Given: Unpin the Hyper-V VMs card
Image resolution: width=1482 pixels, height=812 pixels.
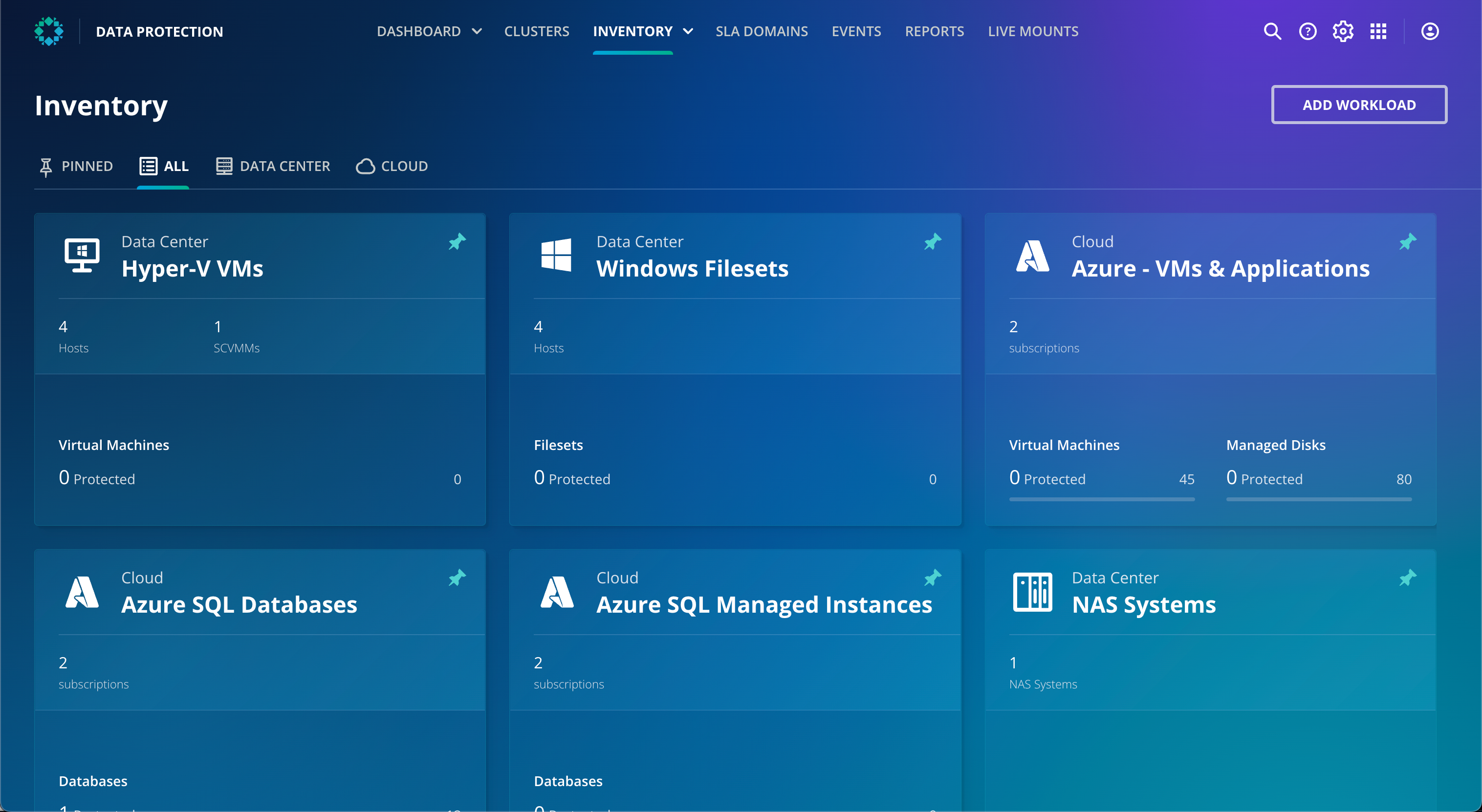Looking at the screenshot, I should click(457, 241).
